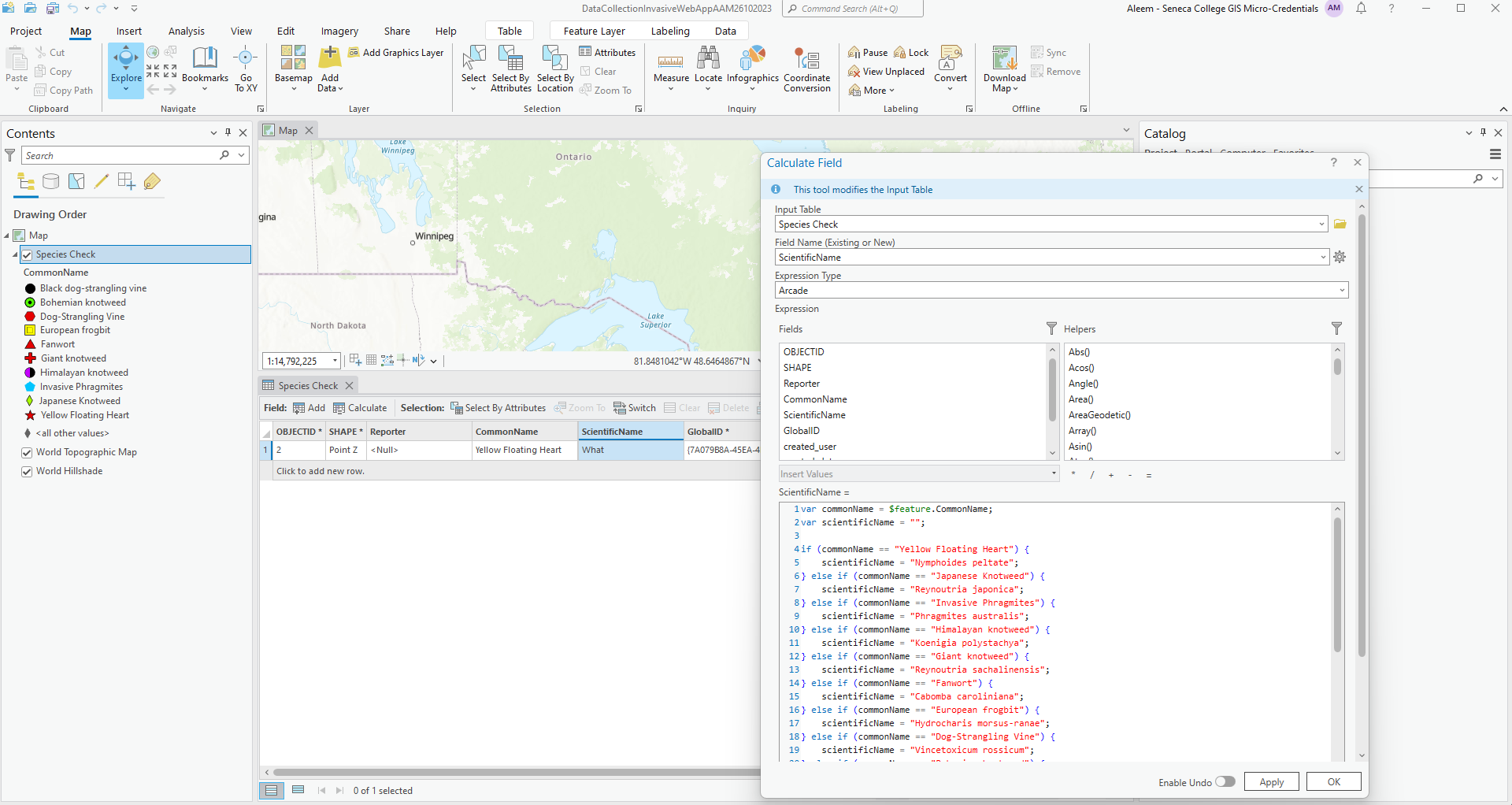Browse for input table folder icon
The image size is (1512, 805).
pyautogui.click(x=1340, y=224)
